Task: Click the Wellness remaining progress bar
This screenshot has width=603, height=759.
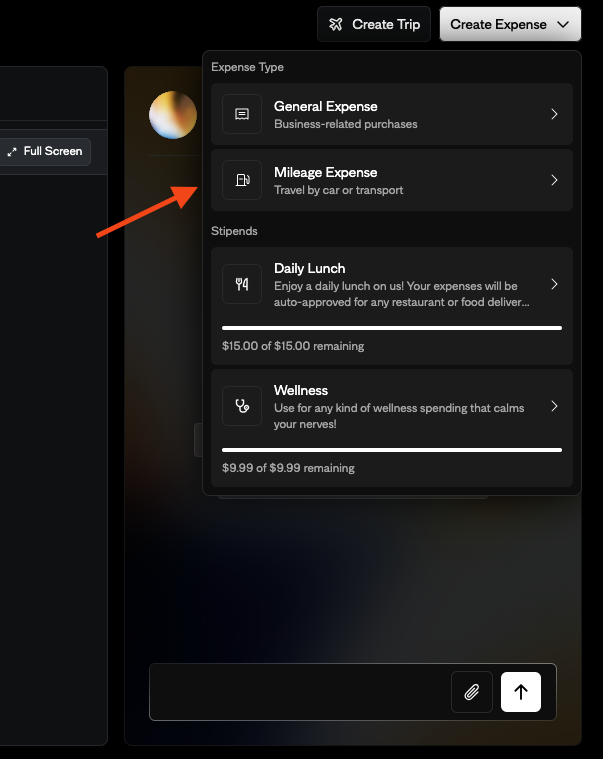Action: coord(392,450)
